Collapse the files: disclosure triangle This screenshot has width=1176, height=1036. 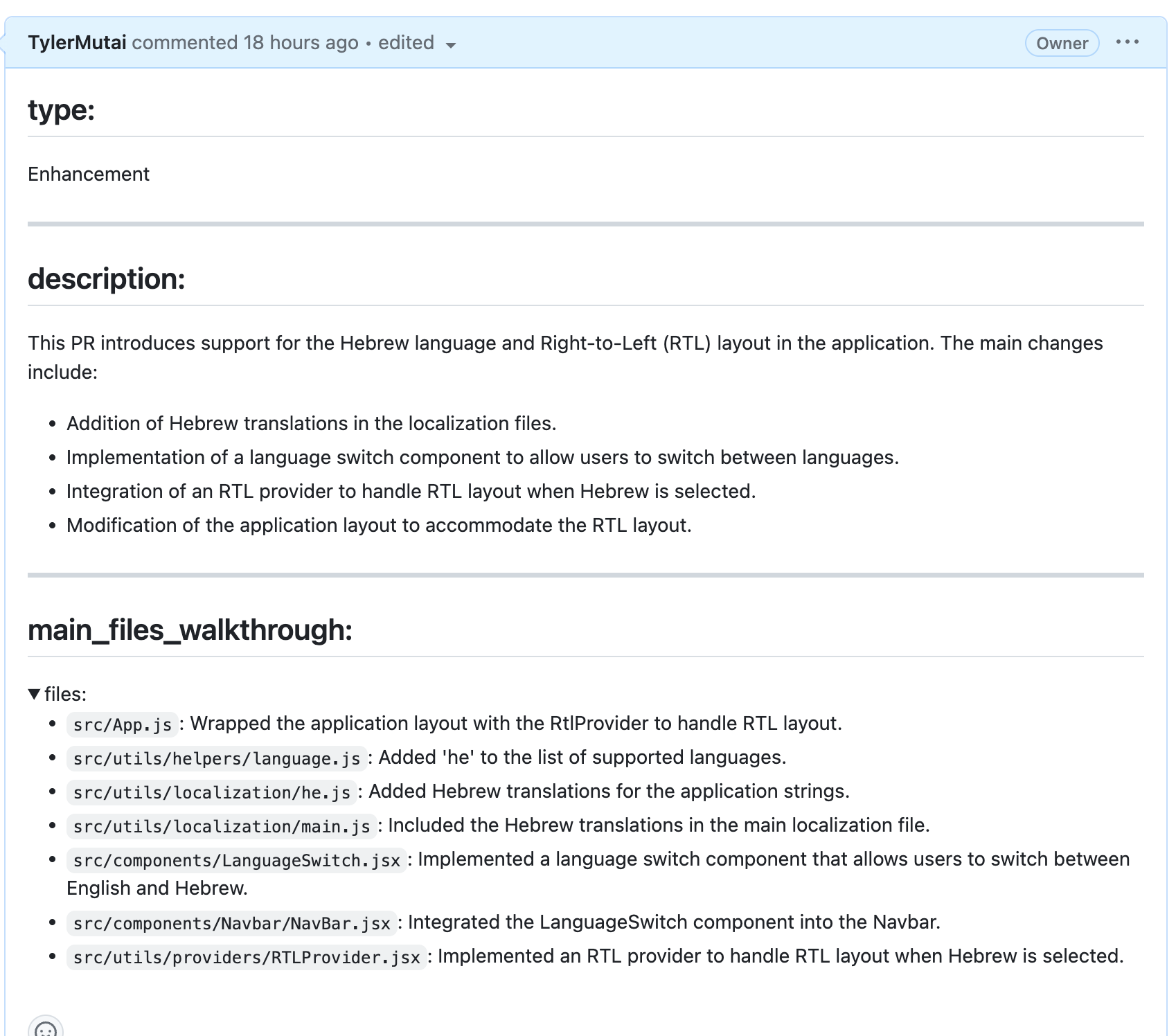coord(34,694)
